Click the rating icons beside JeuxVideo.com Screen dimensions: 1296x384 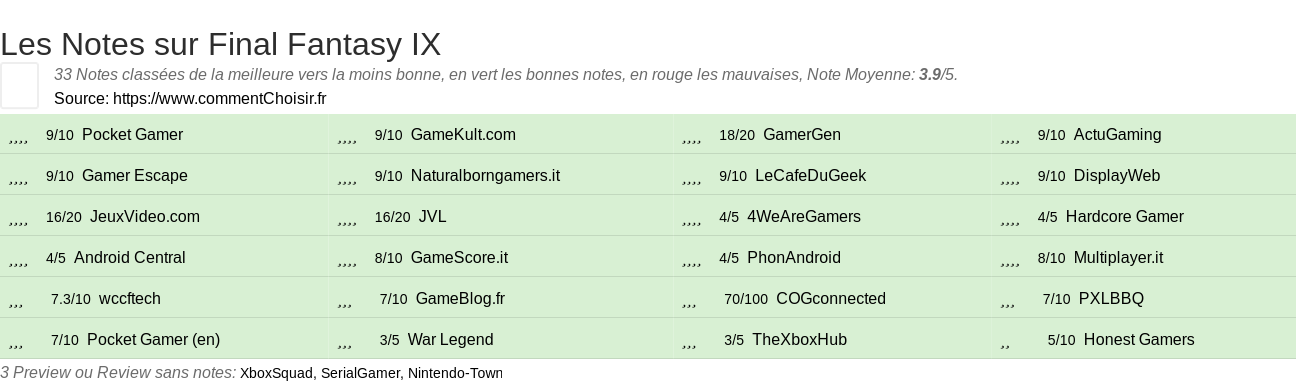18,218
